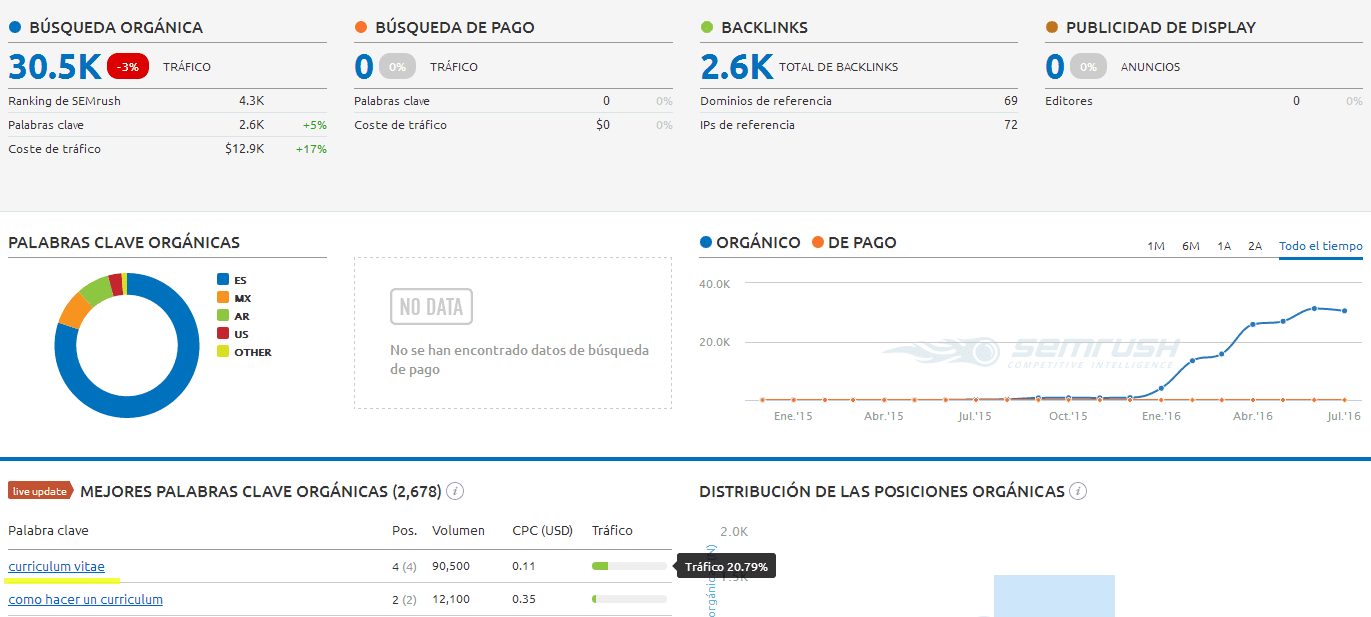Image resolution: width=1371 pixels, height=617 pixels.
Task: Click the orange Búsqueda de Pago dot
Action: click(x=361, y=28)
